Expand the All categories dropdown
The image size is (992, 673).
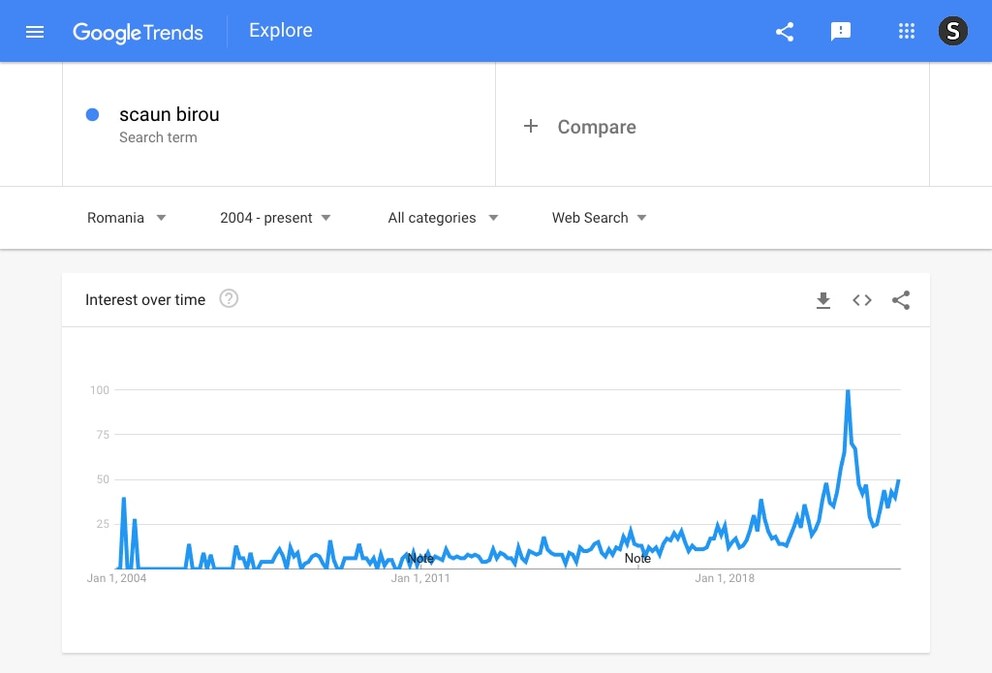point(443,218)
